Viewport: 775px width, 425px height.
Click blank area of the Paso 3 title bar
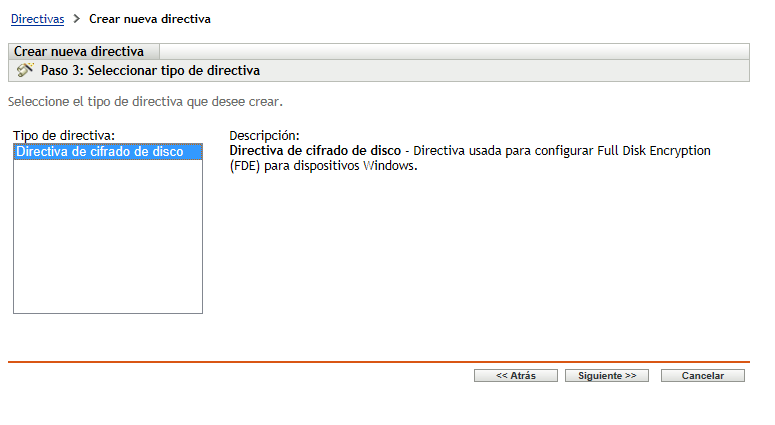point(500,71)
